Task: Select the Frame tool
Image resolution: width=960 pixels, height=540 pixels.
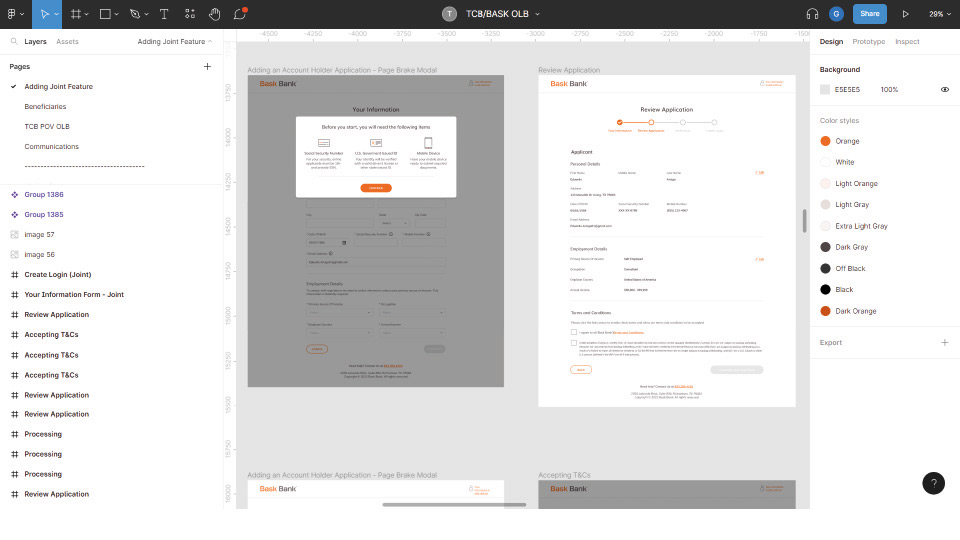Action: 76,13
